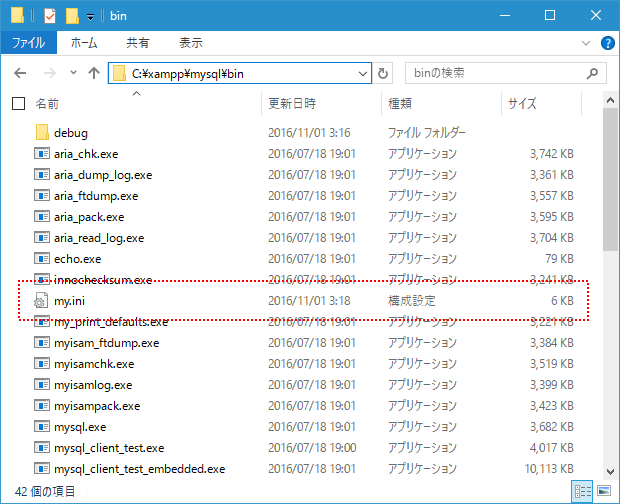Go up one folder level
The width and height of the screenshot is (620, 504).
pos(94,73)
